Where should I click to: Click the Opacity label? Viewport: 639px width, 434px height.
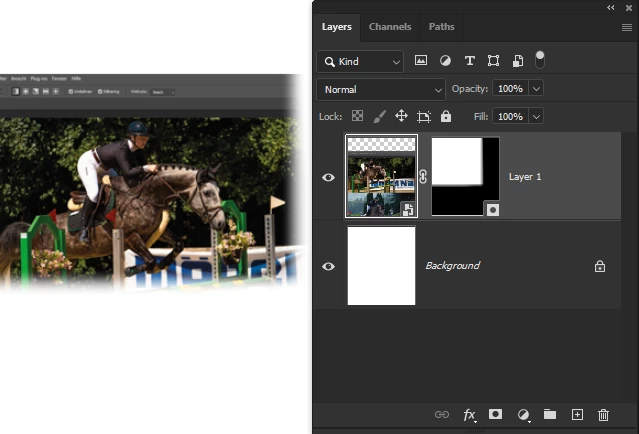click(x=469, y=89)
